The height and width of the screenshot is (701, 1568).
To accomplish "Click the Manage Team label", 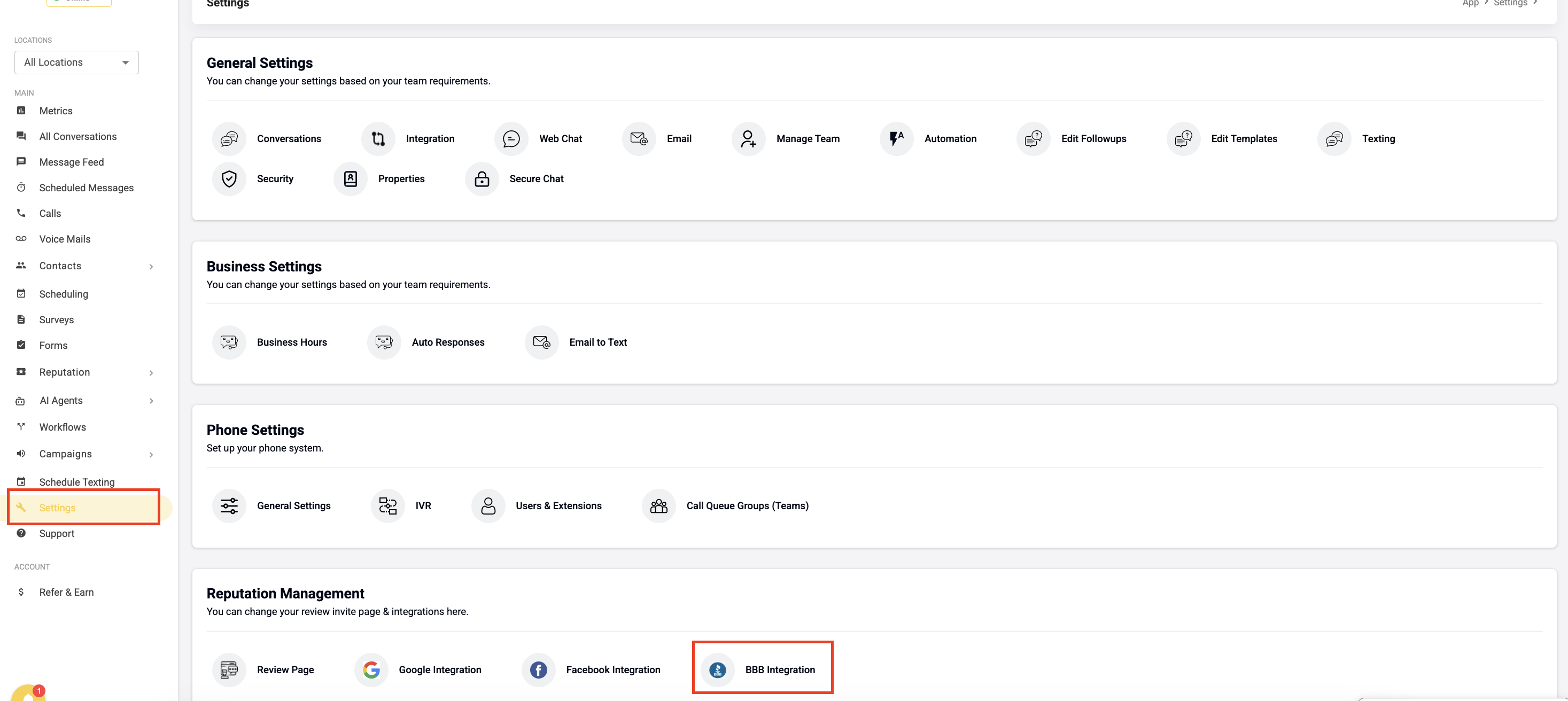I will point(808,139).
